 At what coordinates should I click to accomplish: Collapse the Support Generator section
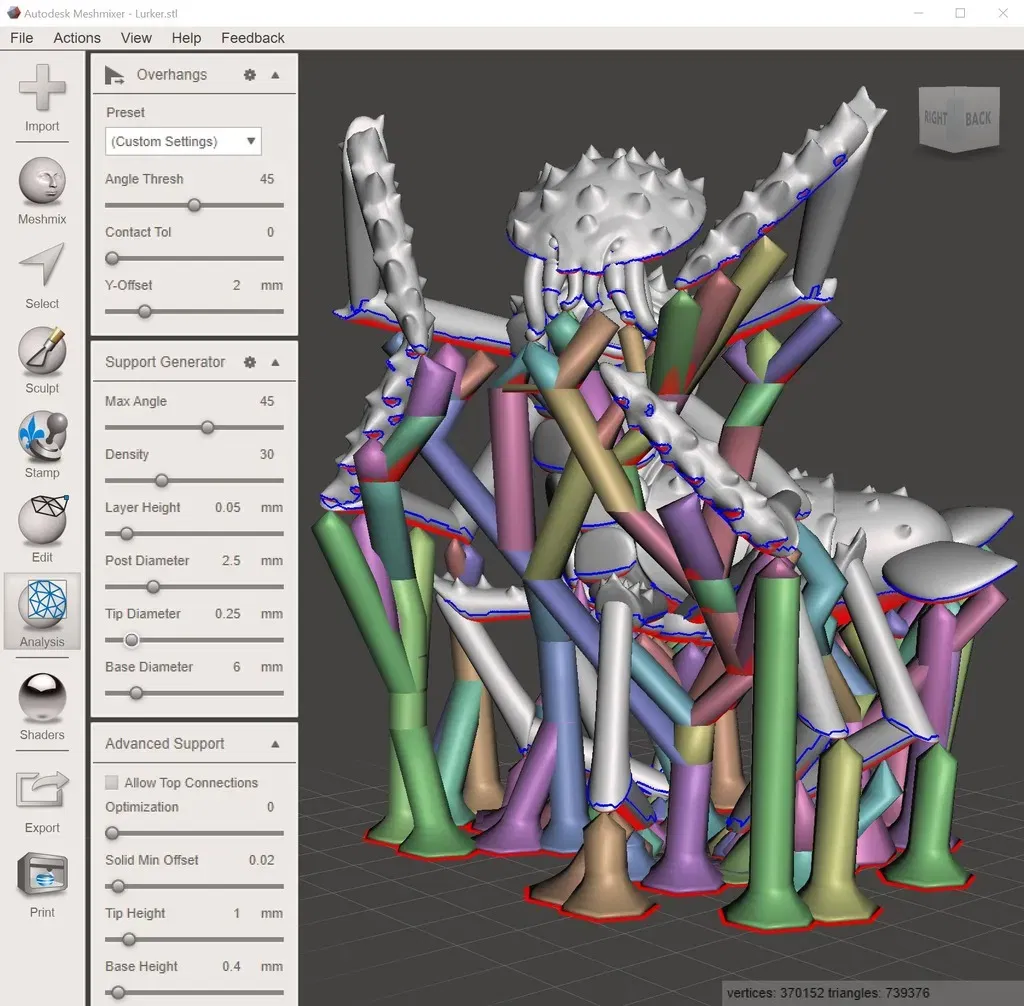click(x=275, y=362)
